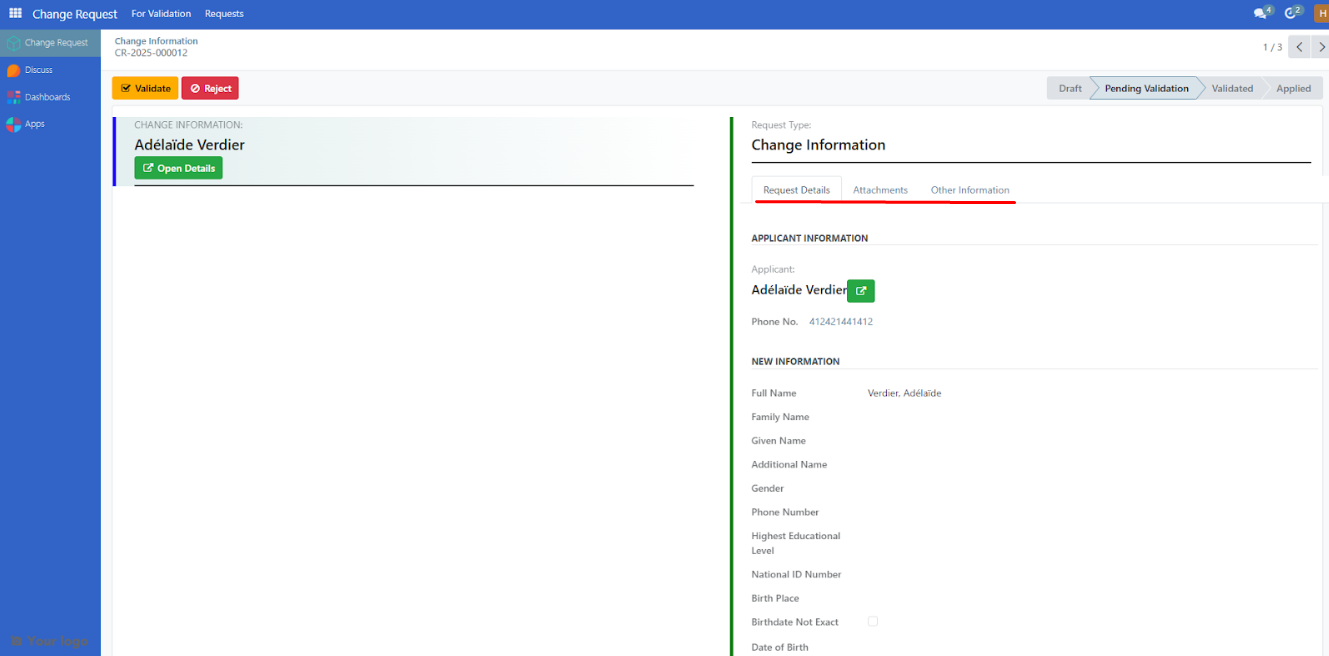Reject the change request
This screenshot has width=1329, height=656.
coord(210,88)
